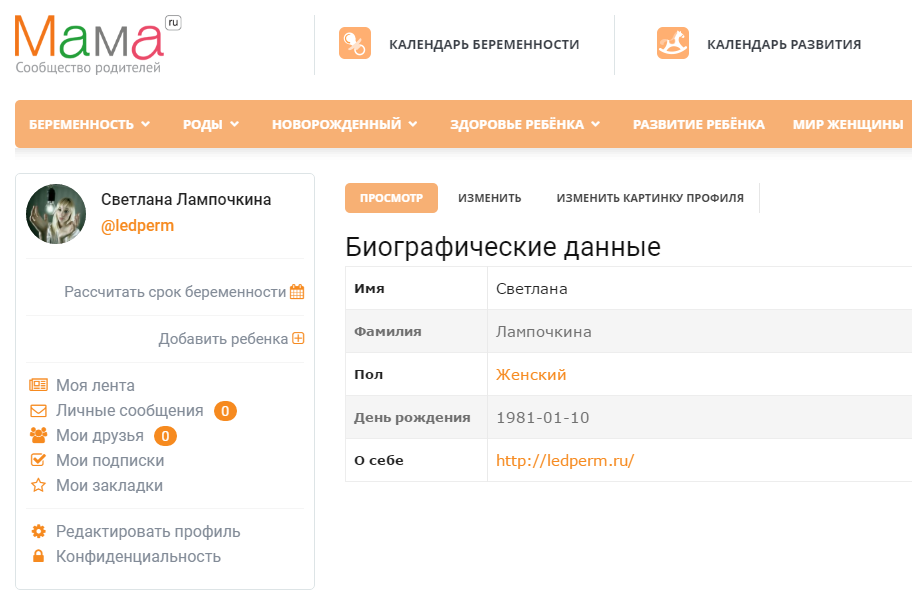
Task: Click the star icon for bookmarks
Action: click(x=39, y=486)
